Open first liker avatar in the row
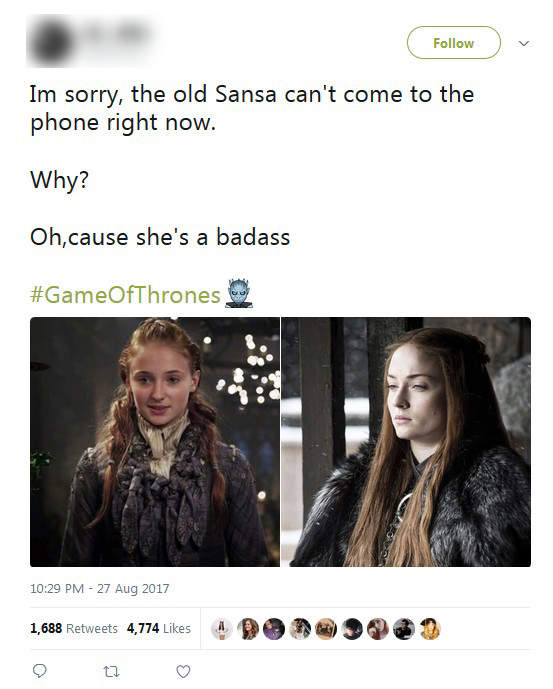 click(222, 629)
